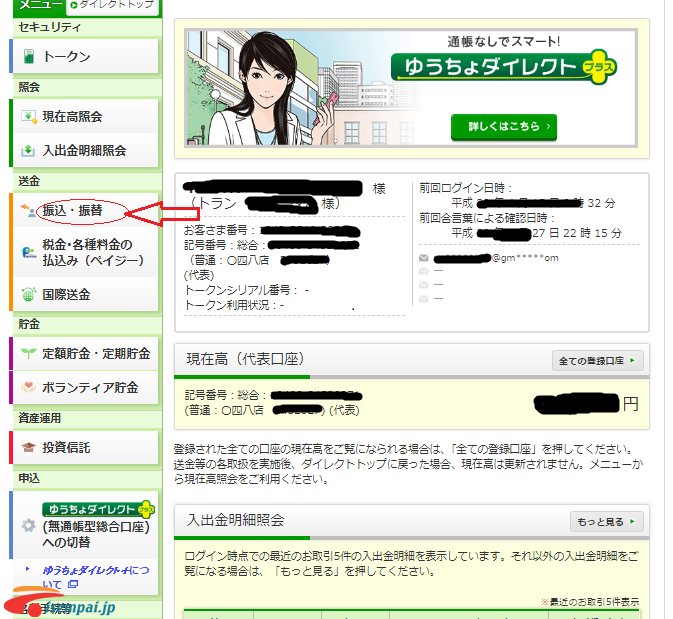Click the Pay-easy logo icon
The image size is (673, 619).
point(29,252)
